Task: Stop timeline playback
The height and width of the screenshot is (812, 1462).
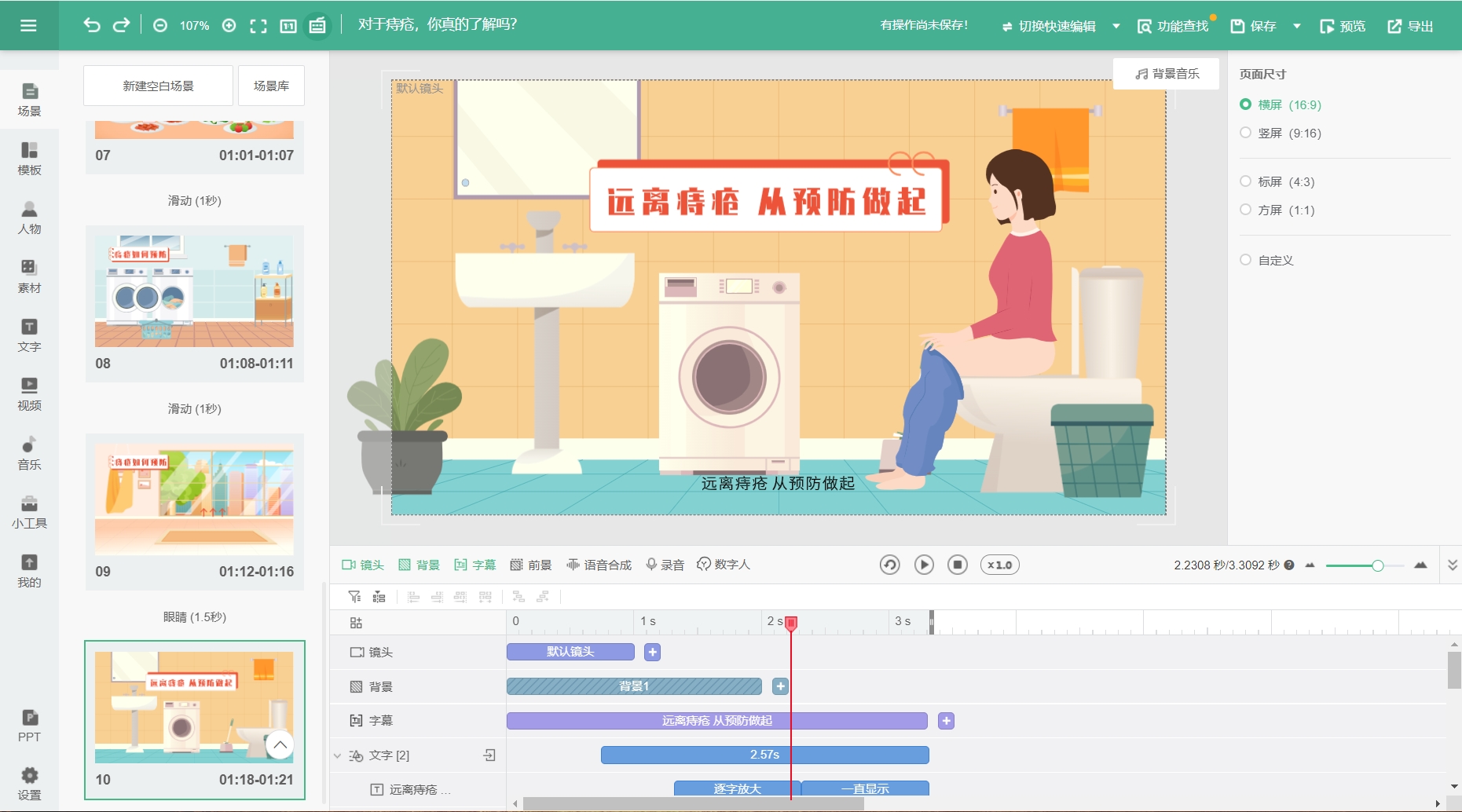Action: tap(958, 565)
